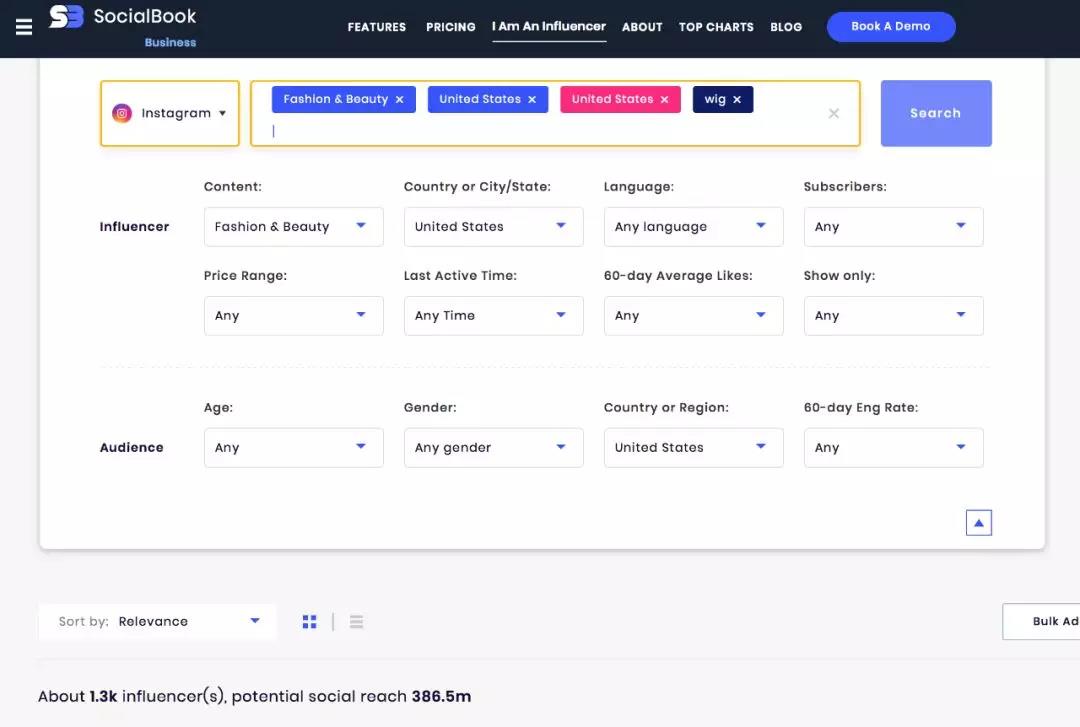The width and height of the screenshot is (1080, 727).
Task: Open the Country or City/State dropdown
Action: pos(493,227)
